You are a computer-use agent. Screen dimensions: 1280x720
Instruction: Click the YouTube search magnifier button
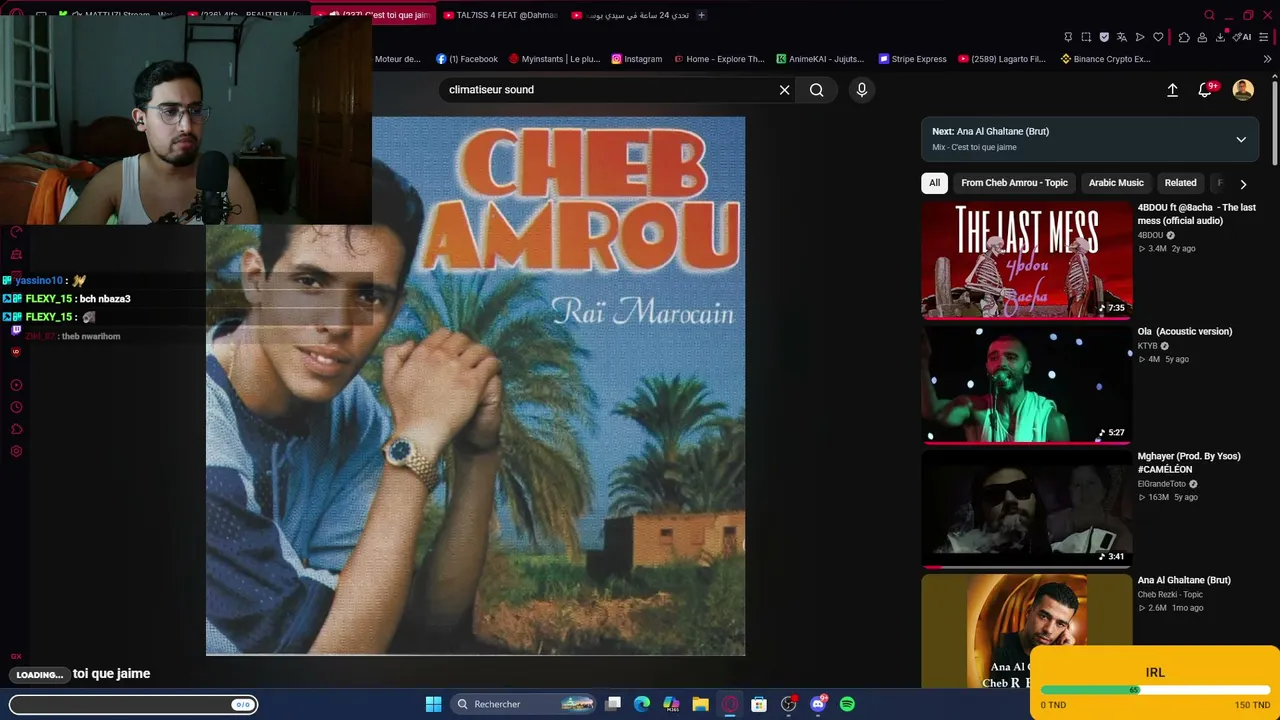[817, 90]
